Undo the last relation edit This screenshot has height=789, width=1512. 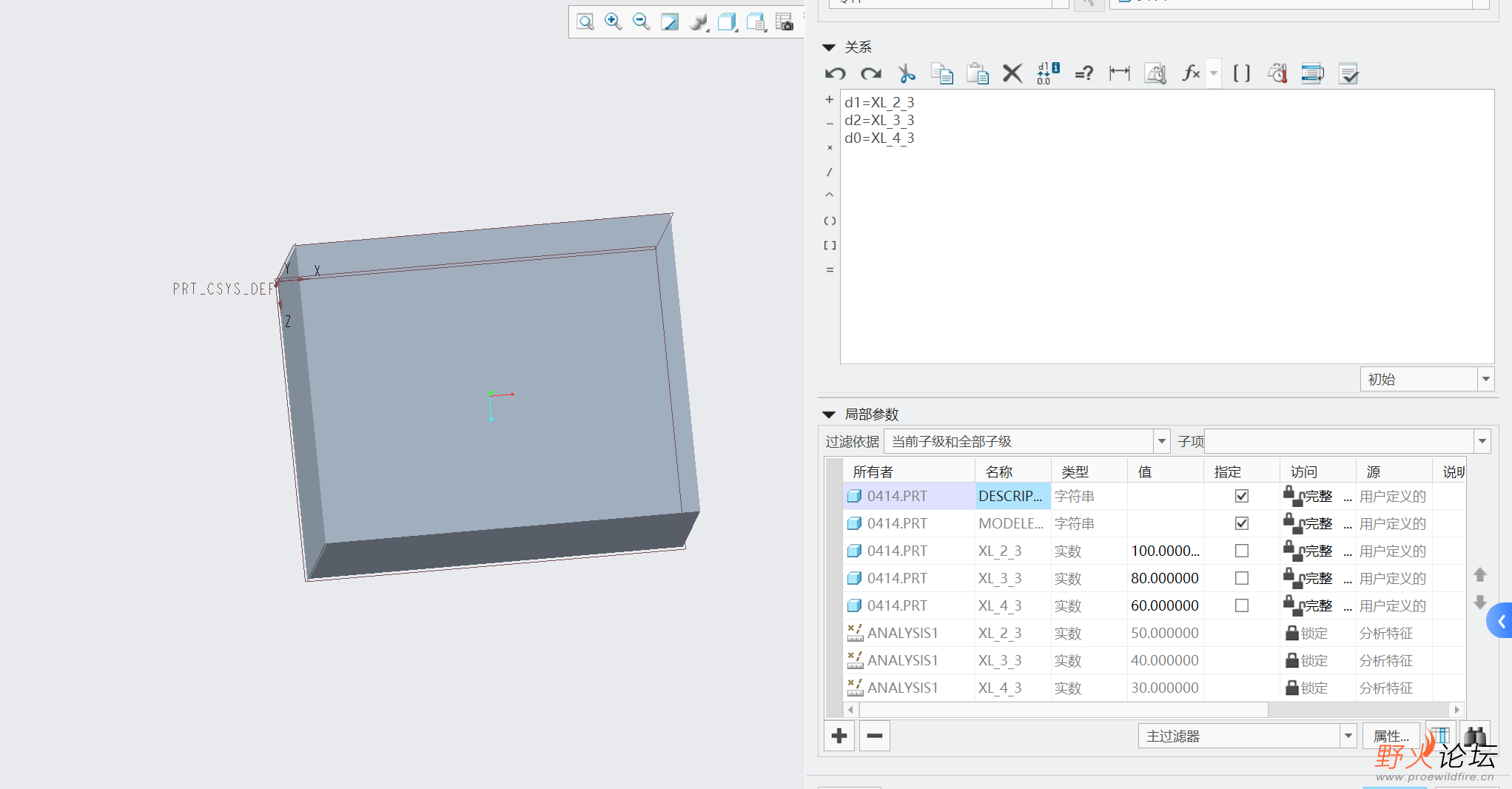tap(836, 73)
